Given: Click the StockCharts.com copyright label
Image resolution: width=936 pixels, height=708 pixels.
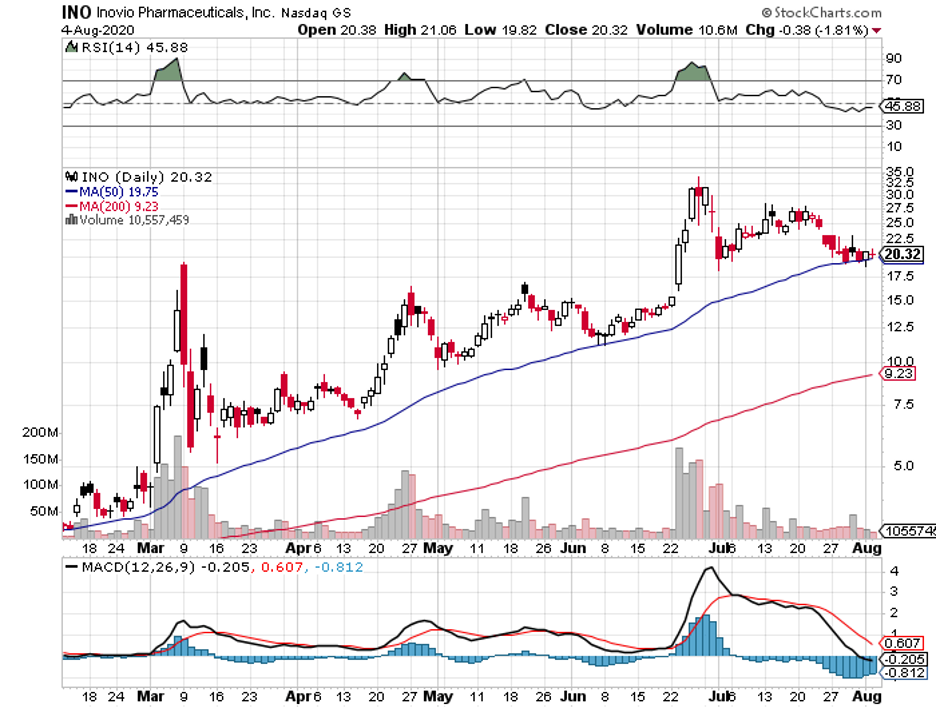Looking at the screenshot, I should click(821, 13).
